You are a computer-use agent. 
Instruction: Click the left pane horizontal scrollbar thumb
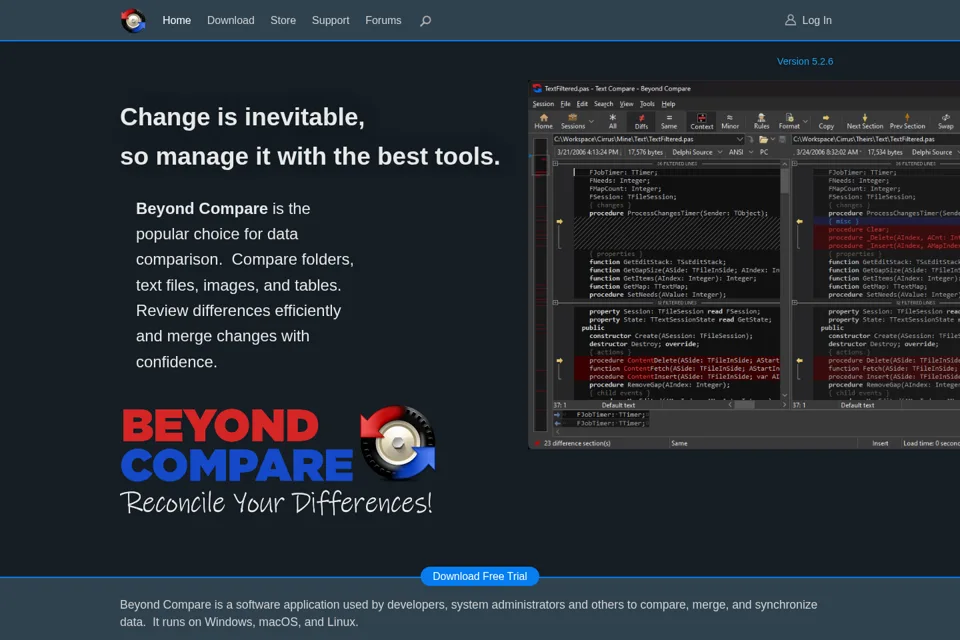pos(744,405)
